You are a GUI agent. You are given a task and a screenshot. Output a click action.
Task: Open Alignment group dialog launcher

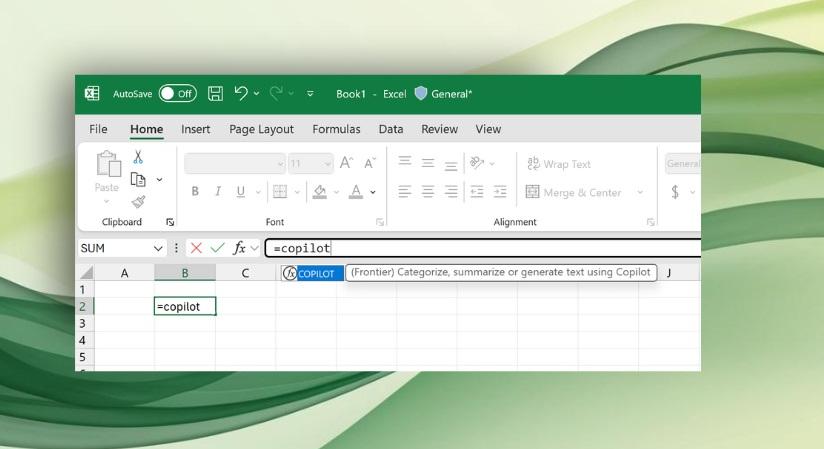point(651,222)
